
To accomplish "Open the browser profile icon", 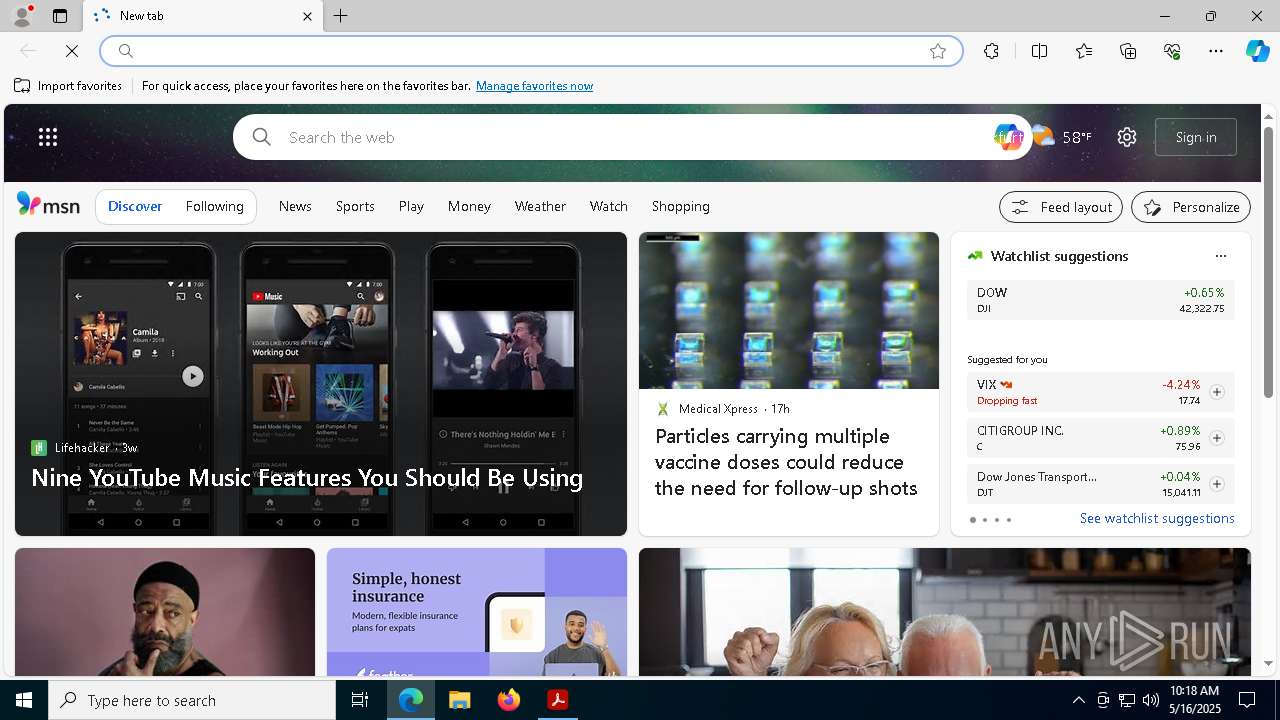I will pos(21,16).
